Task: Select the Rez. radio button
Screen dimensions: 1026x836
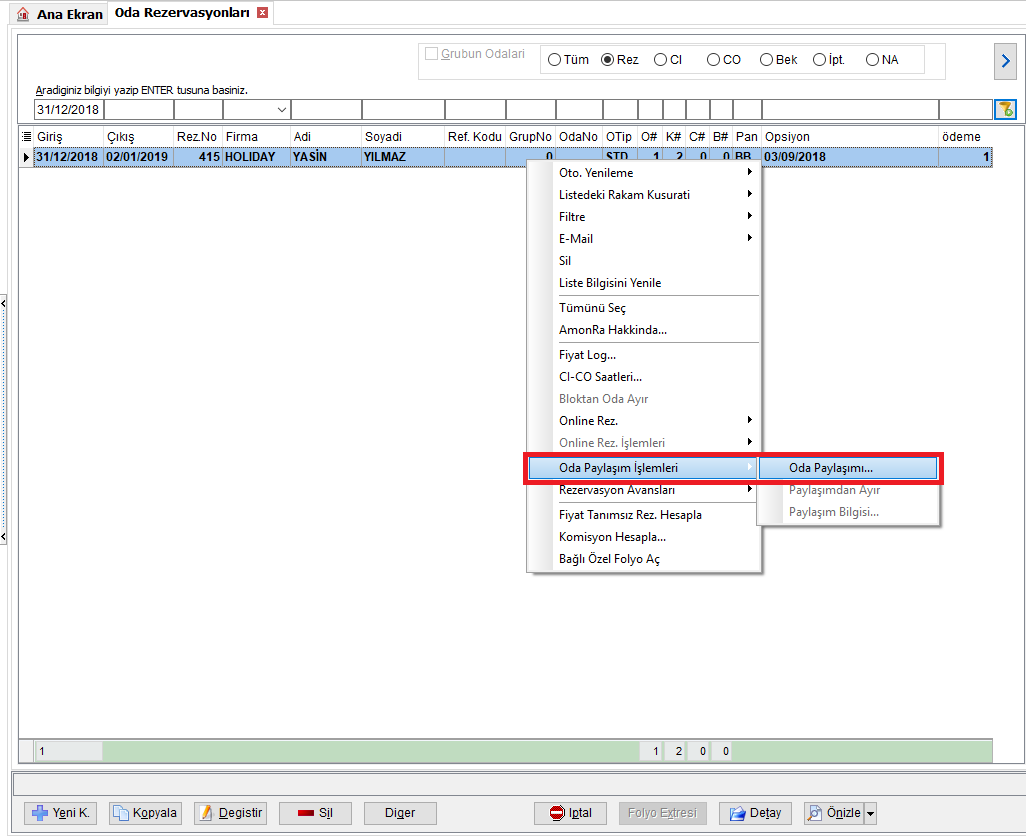Action: [x=607, y=60]
